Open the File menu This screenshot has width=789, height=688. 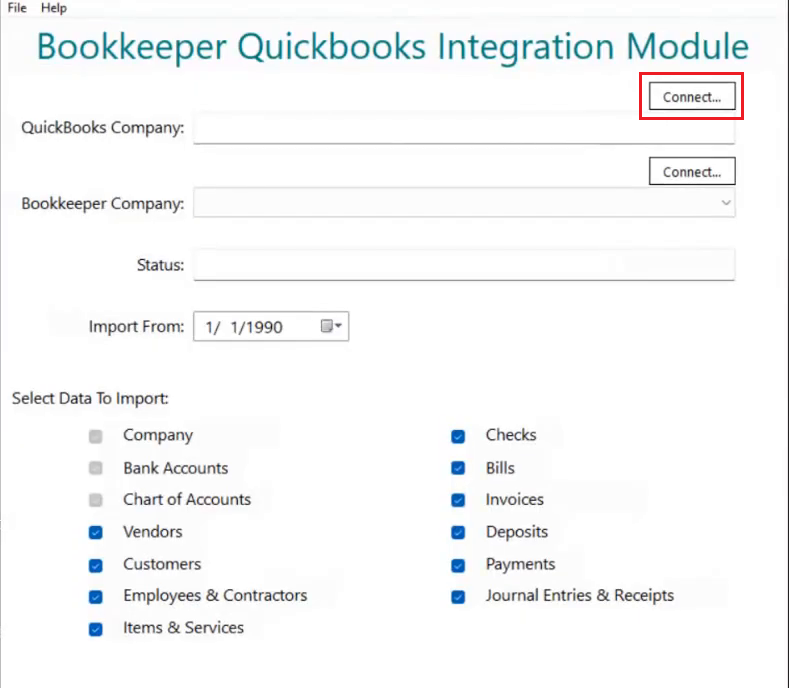(17, 8)
